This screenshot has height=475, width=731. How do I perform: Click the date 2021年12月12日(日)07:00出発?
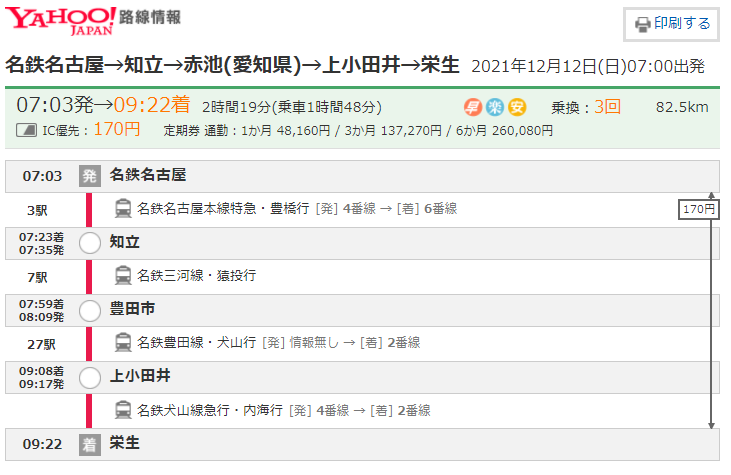click(x=588, y=67)
